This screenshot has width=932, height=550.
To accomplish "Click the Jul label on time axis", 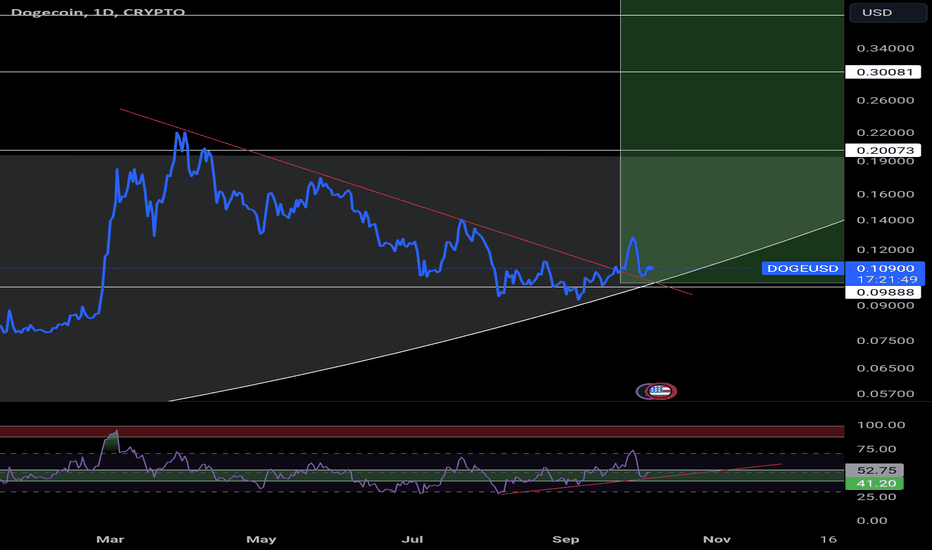I will pyautogui.click(x=412, y=539).
